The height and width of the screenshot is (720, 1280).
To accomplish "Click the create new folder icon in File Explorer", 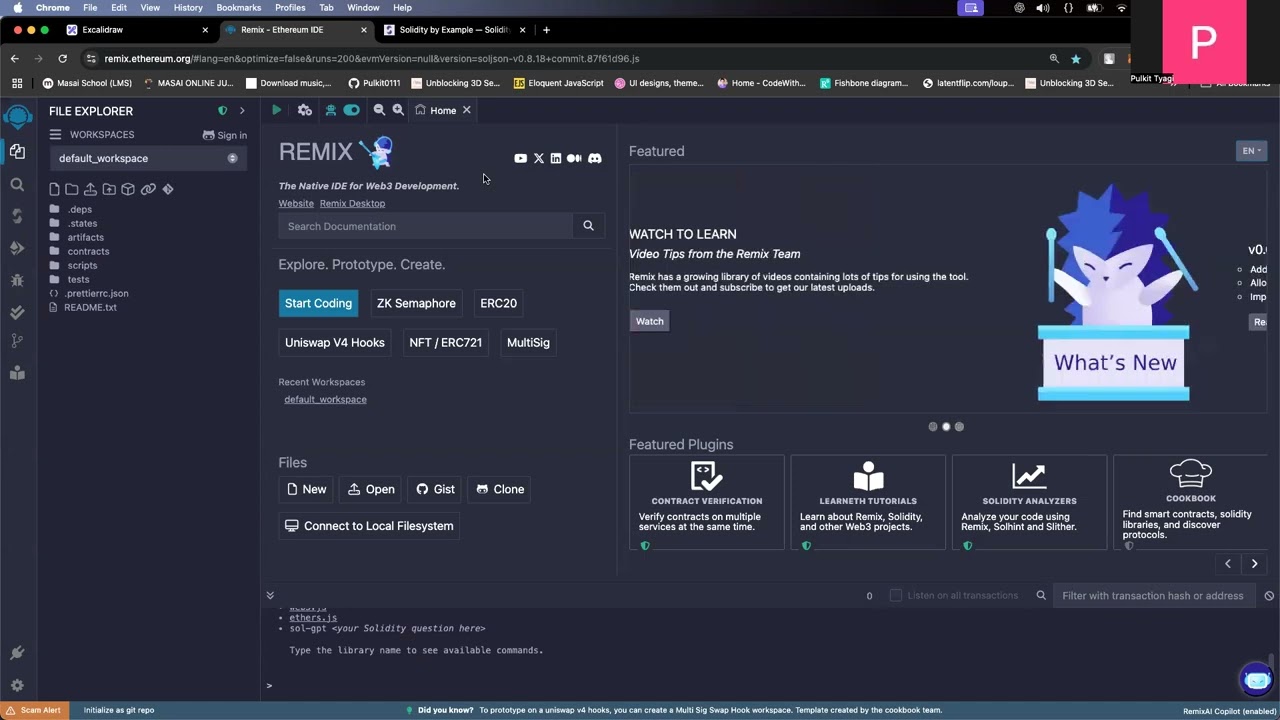I will (72, 189).
